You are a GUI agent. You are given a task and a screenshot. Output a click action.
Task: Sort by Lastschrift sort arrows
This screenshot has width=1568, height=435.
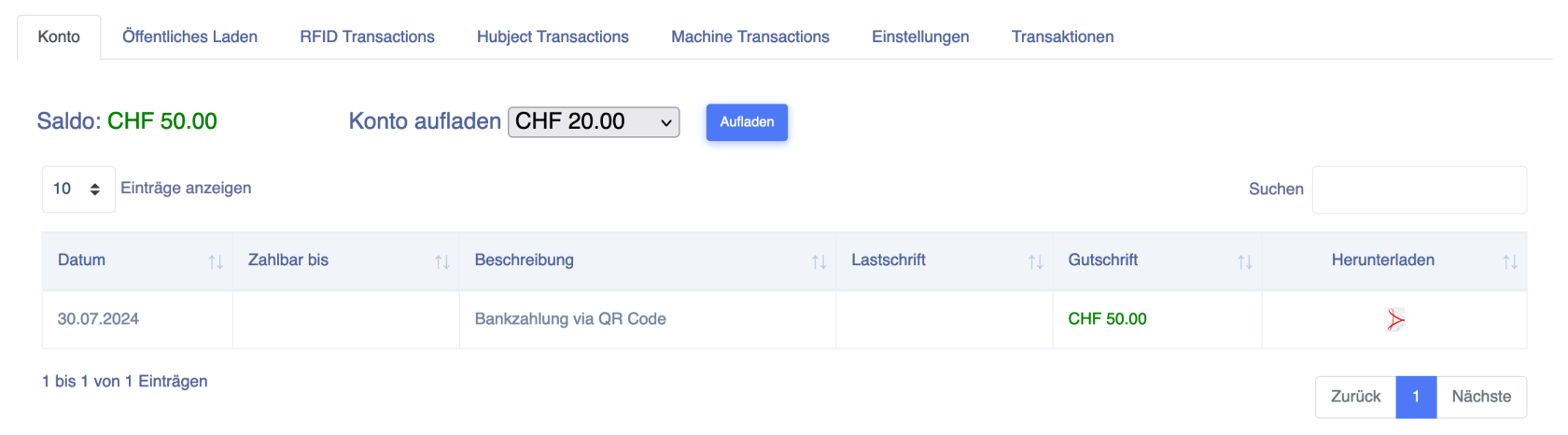coord(1035,262)
